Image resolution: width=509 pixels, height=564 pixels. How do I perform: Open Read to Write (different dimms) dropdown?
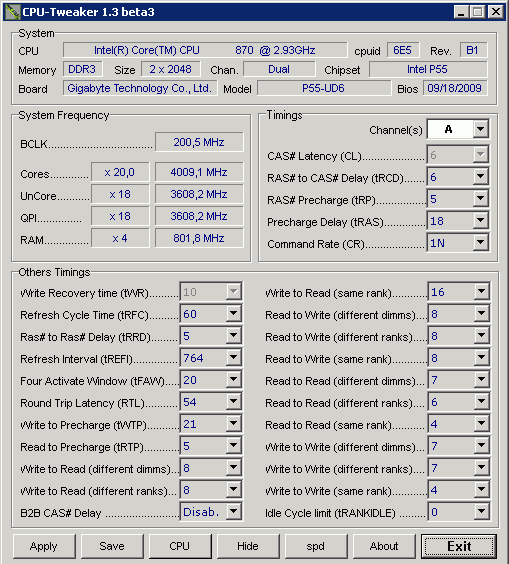(x=481, y=314)
